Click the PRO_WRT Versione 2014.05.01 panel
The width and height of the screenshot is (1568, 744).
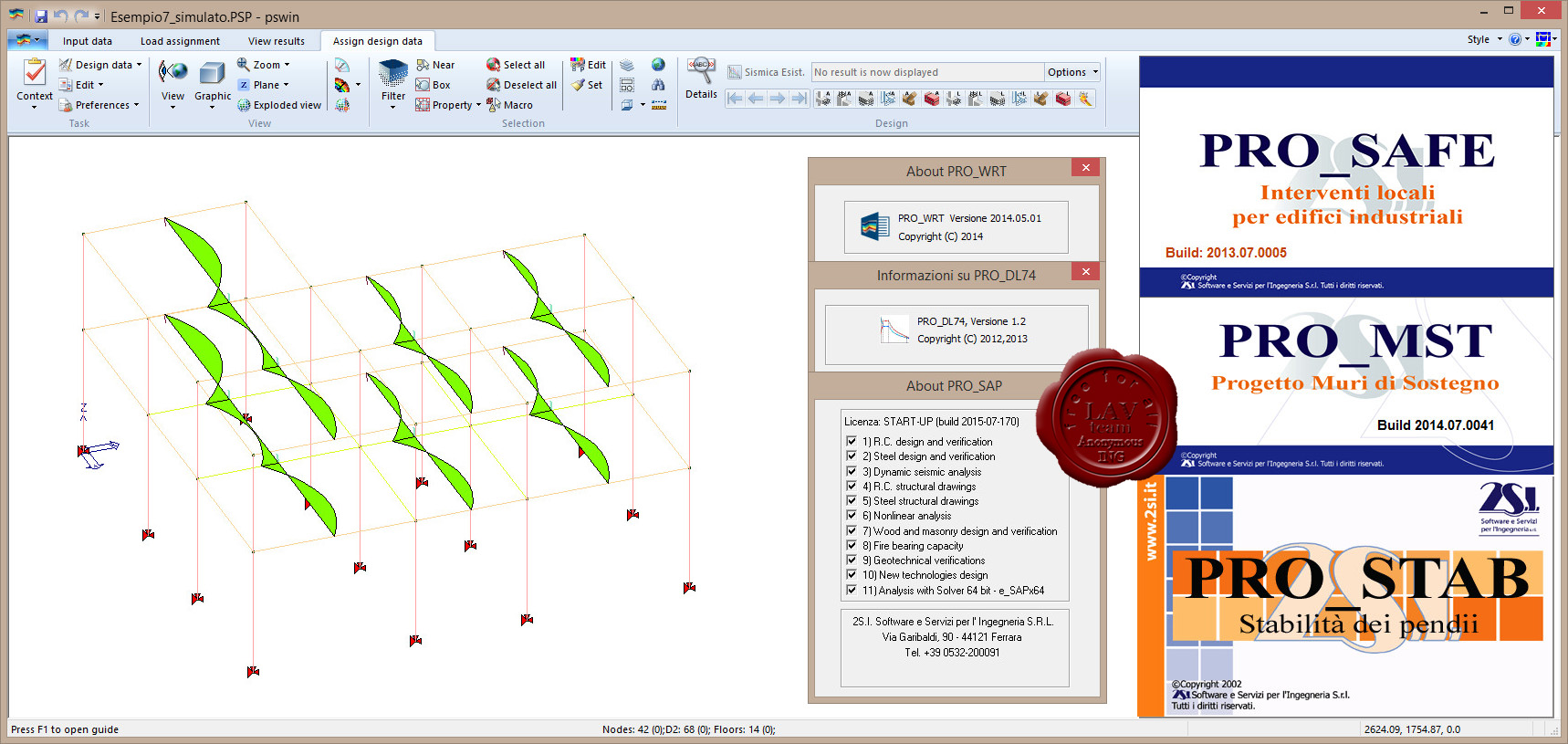pyautogui.click(x=956, y=227)
